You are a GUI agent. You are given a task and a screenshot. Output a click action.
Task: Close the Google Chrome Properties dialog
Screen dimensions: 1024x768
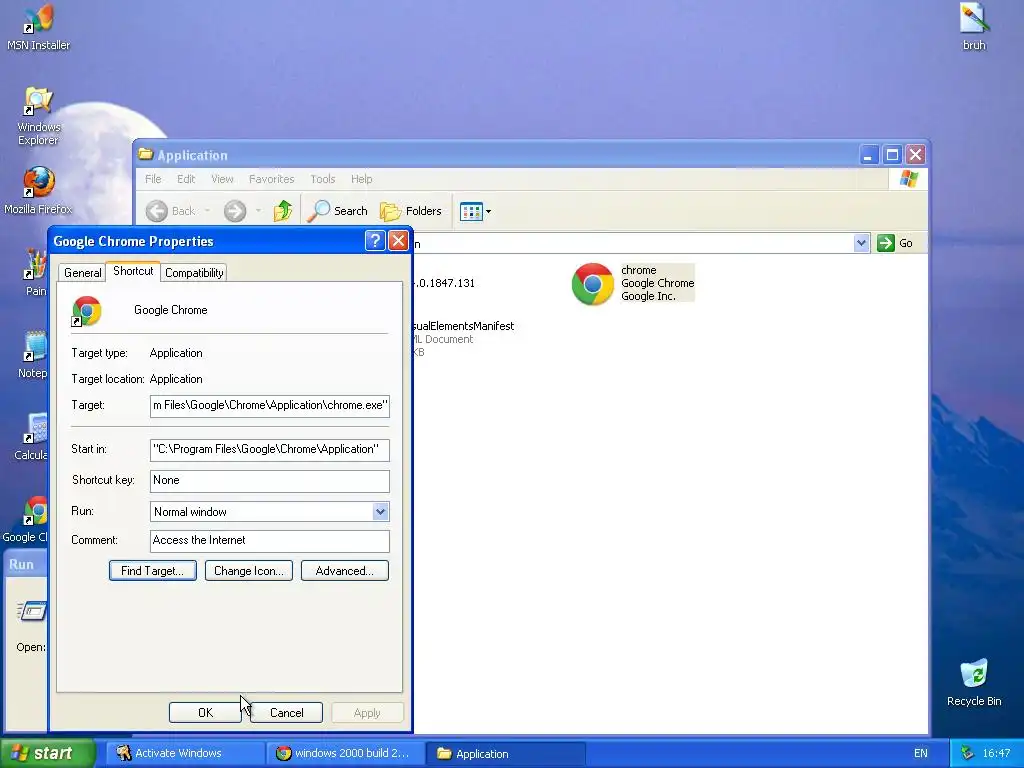coord(398,241)
